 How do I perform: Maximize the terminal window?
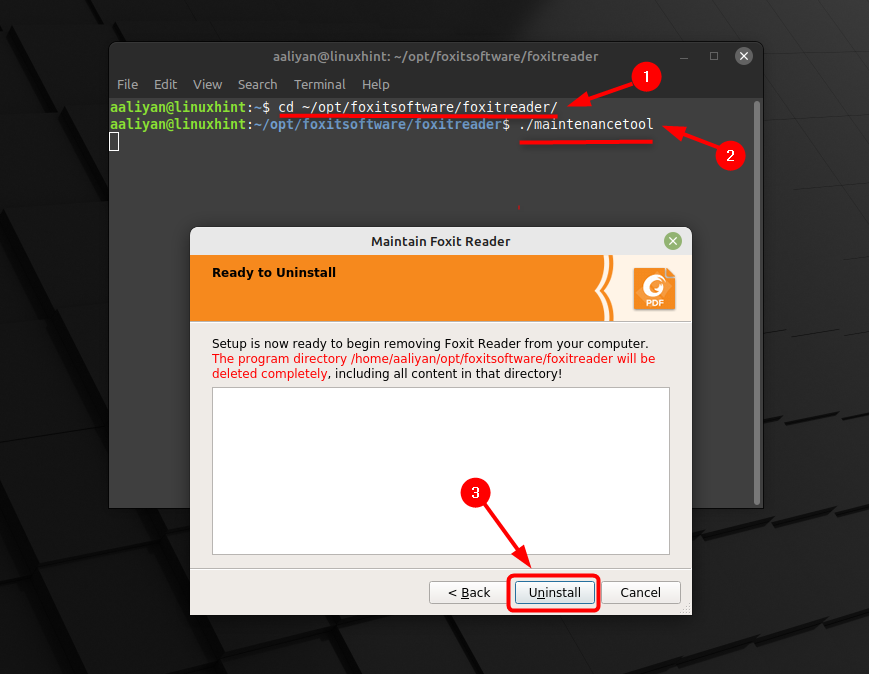714,56
